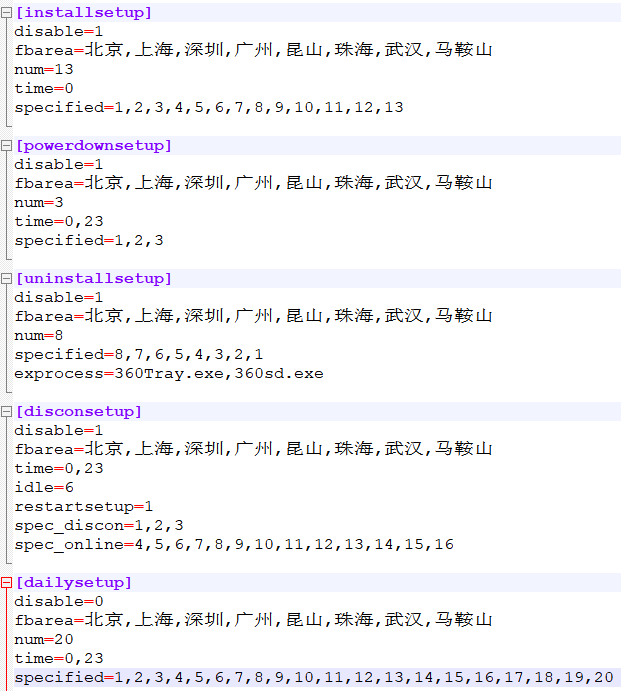Click time=0,23 under disconsetup

coord(59,468)
